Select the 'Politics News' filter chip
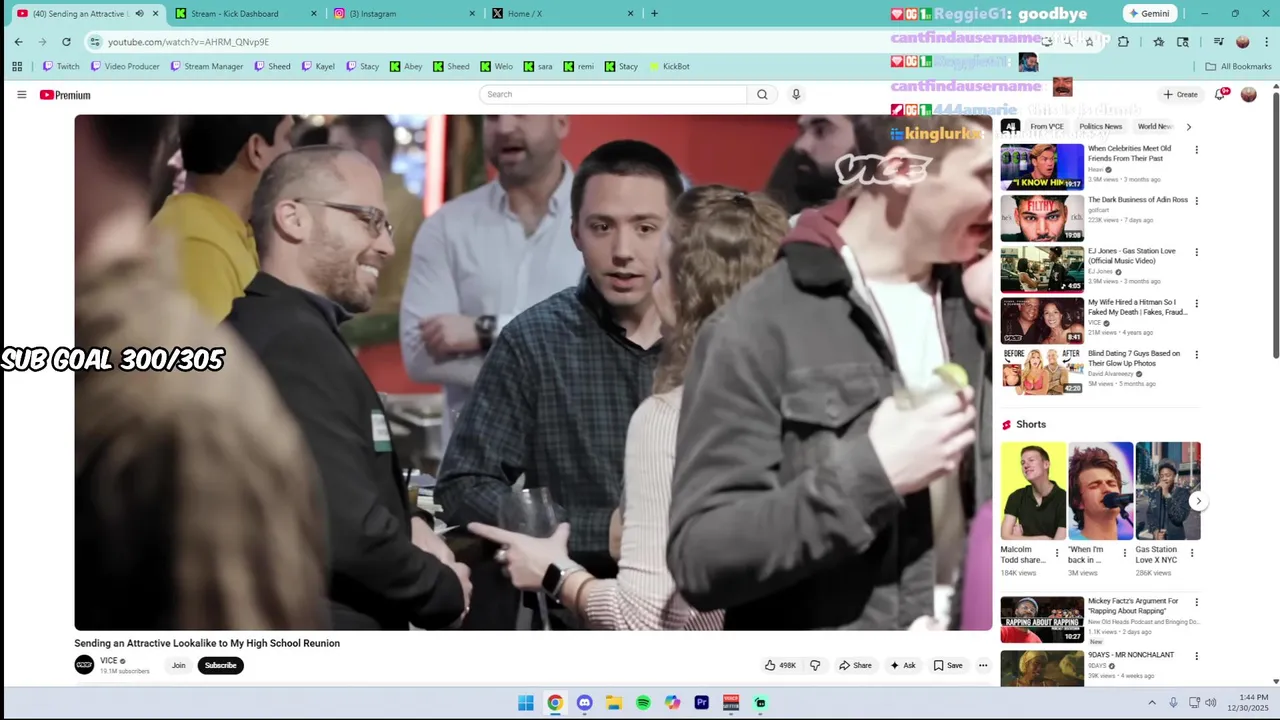 [1100, 127]
